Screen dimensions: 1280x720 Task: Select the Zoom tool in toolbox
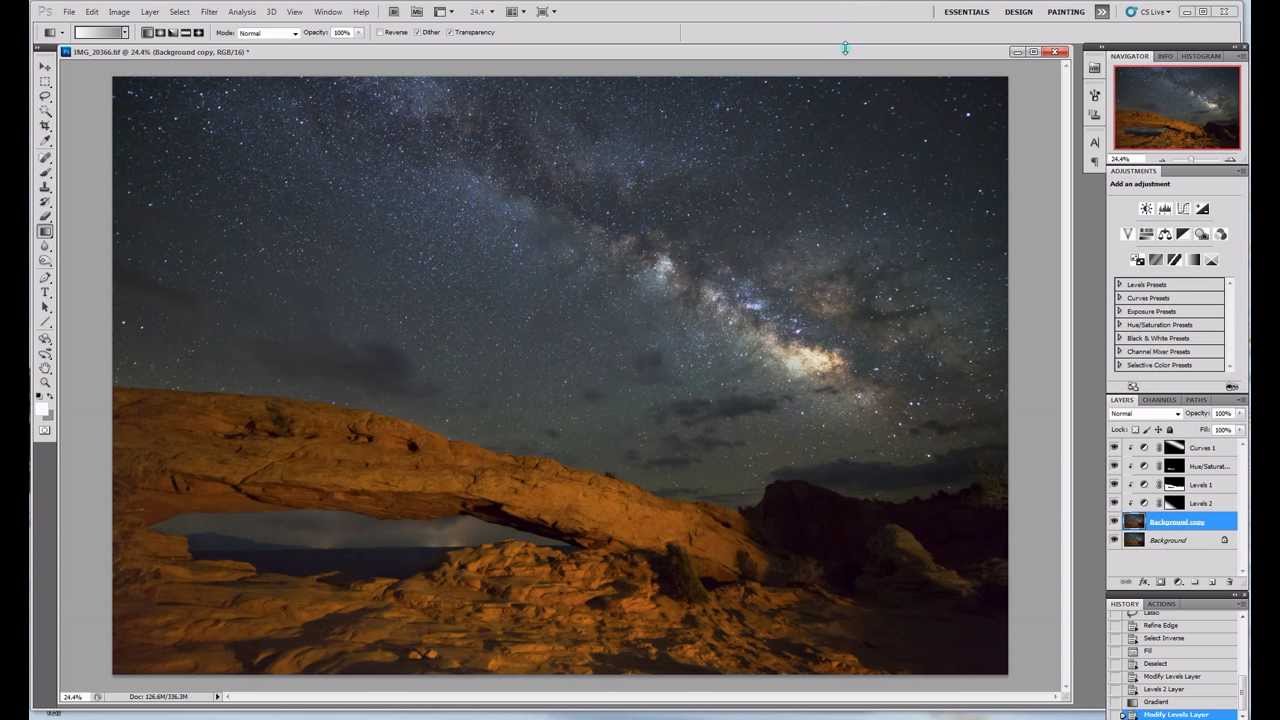coord(45,382)
